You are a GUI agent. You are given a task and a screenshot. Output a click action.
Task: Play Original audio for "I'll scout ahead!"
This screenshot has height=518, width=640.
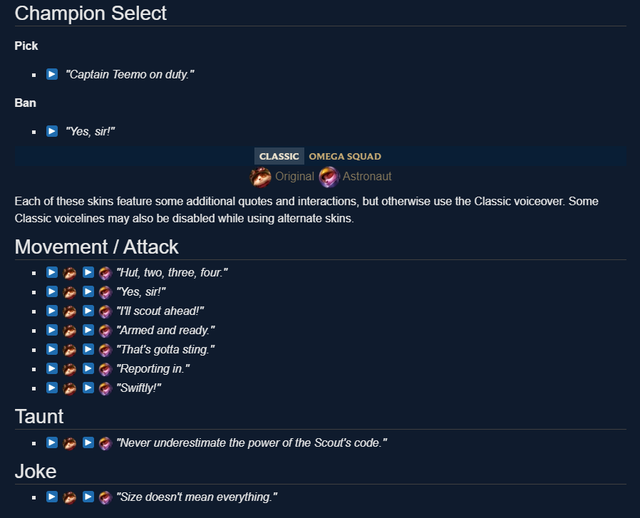pyautogui.click(x=52, y=310)
